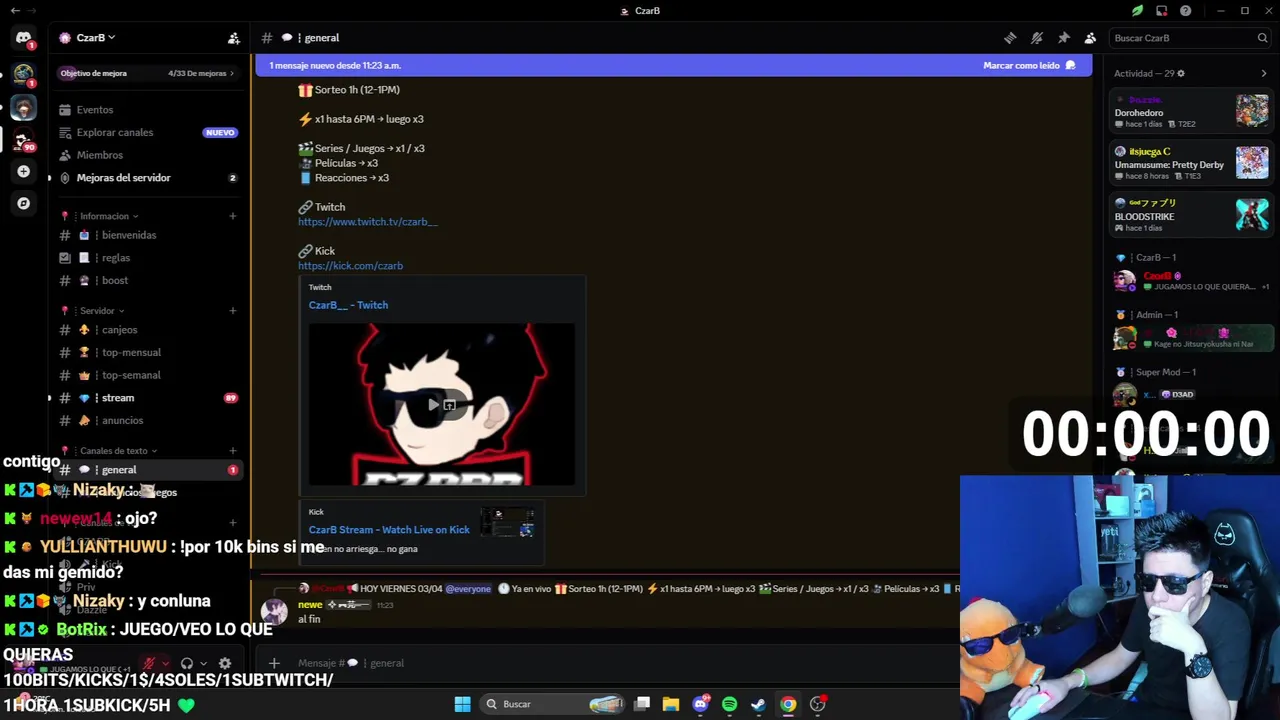Click the invite people icon beside CzarB

click(x=233, y=38)
